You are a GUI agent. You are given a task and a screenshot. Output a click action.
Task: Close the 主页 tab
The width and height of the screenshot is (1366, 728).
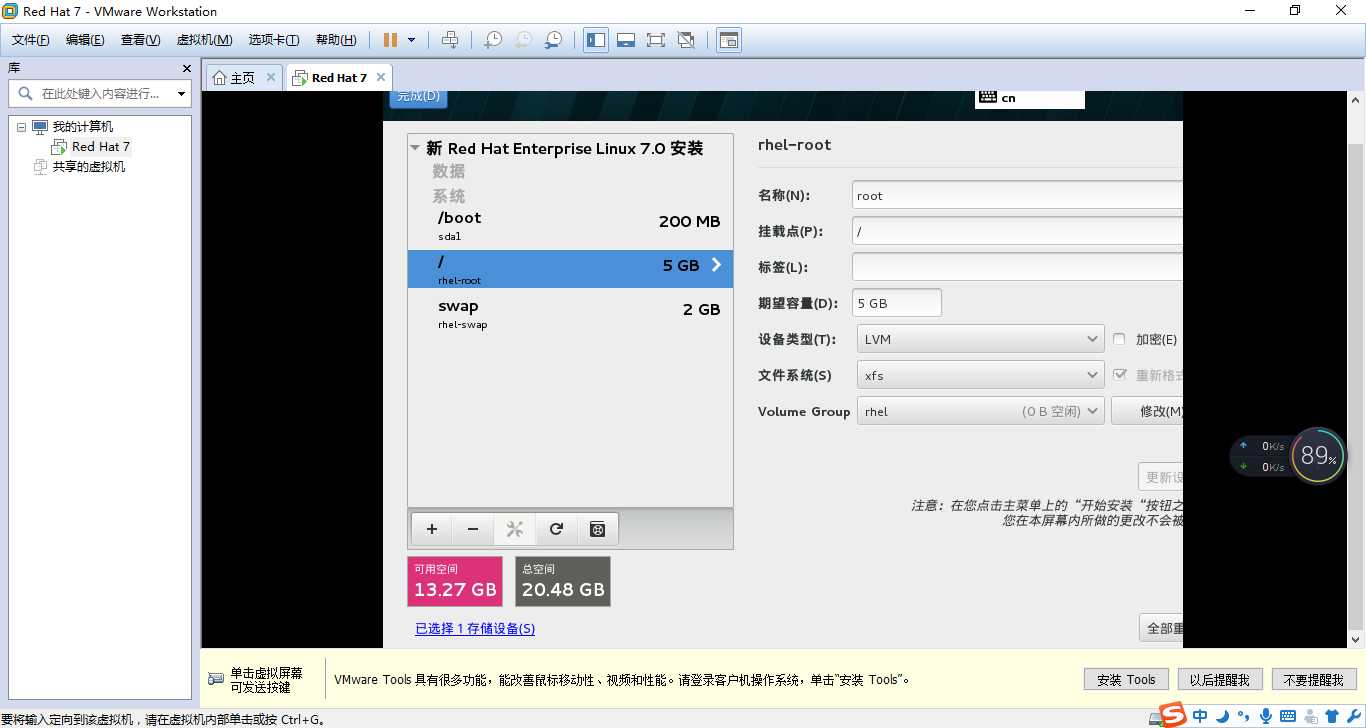coord(271,77)
